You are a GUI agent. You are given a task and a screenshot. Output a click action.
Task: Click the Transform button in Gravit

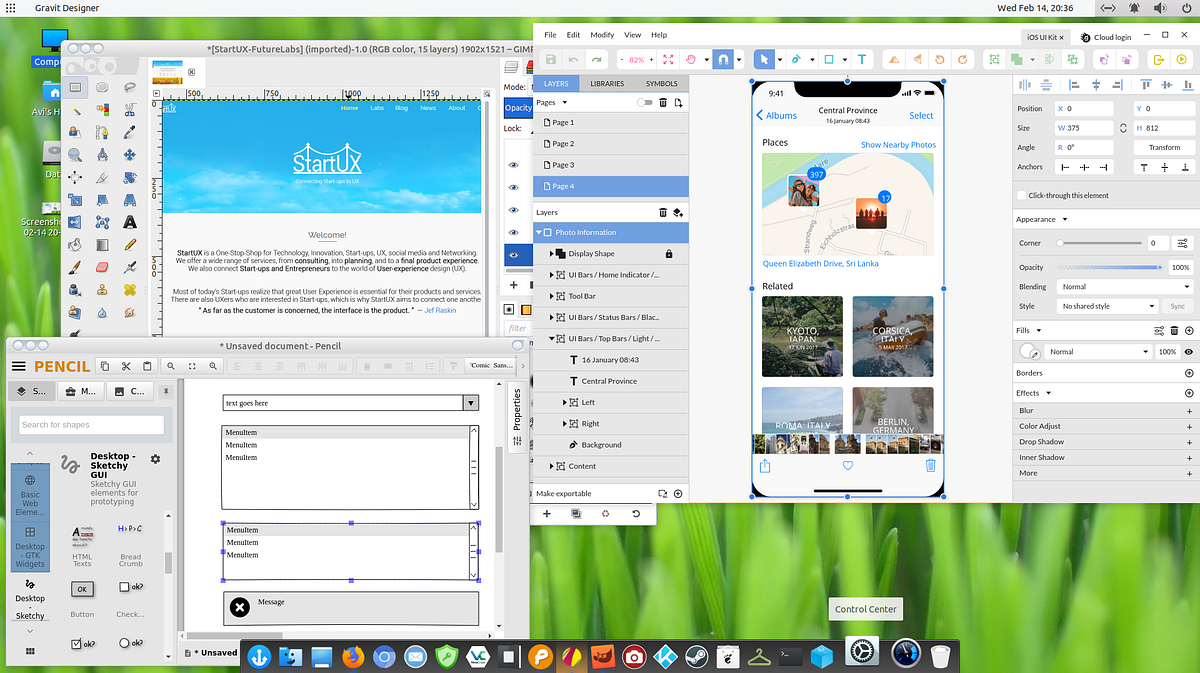tap(1163, 147)
